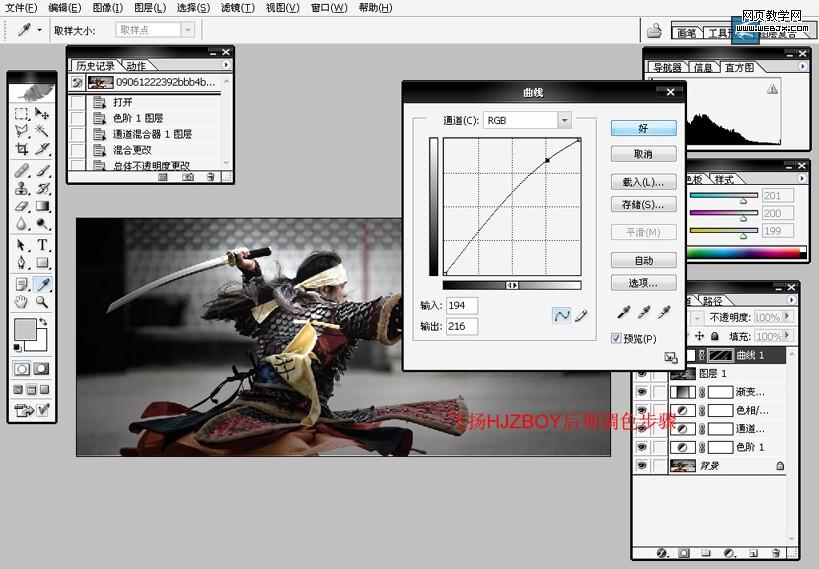Open the 滤镜(T) menu

pos(236,8)
